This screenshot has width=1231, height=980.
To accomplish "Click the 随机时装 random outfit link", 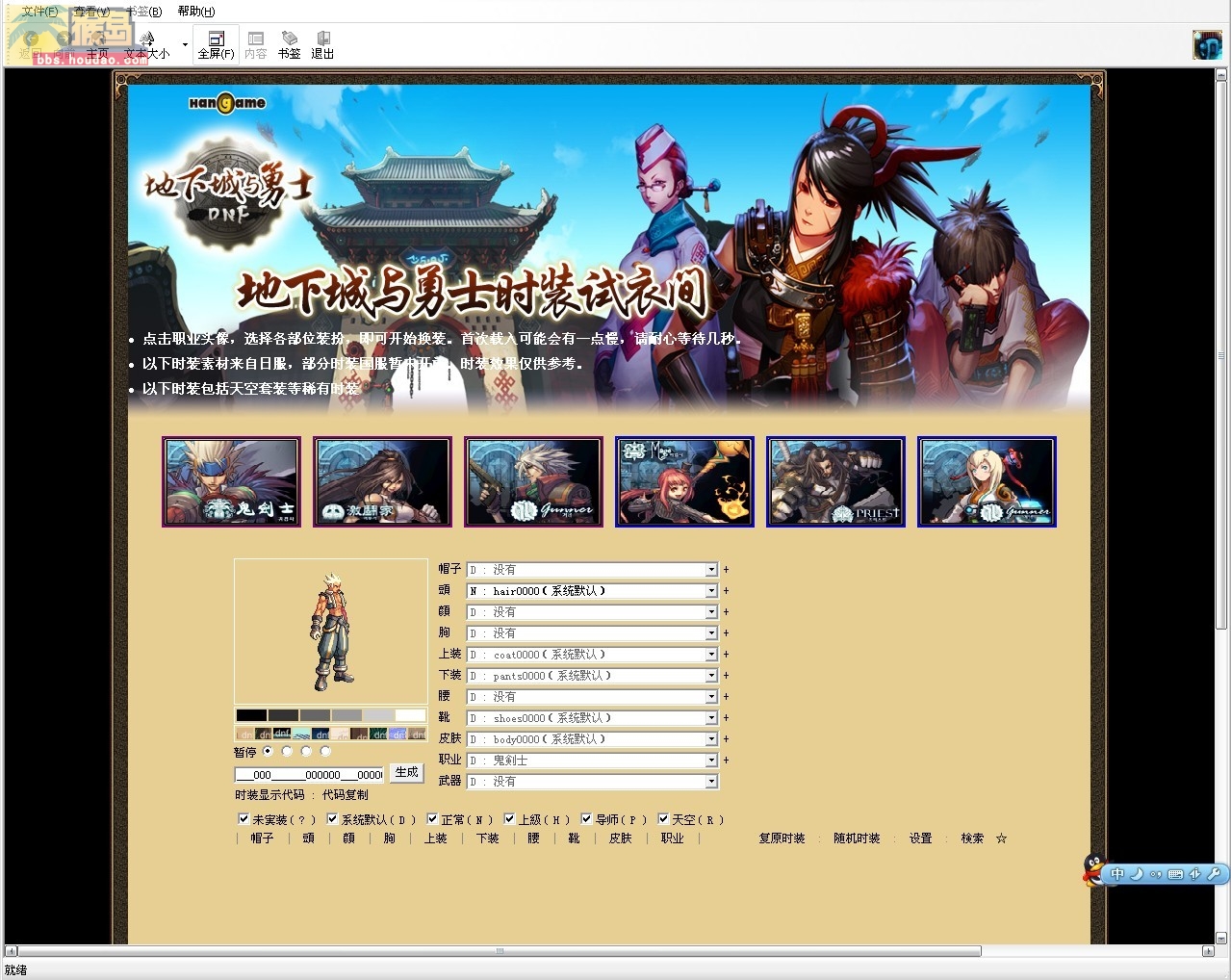I will coord(857,838).
